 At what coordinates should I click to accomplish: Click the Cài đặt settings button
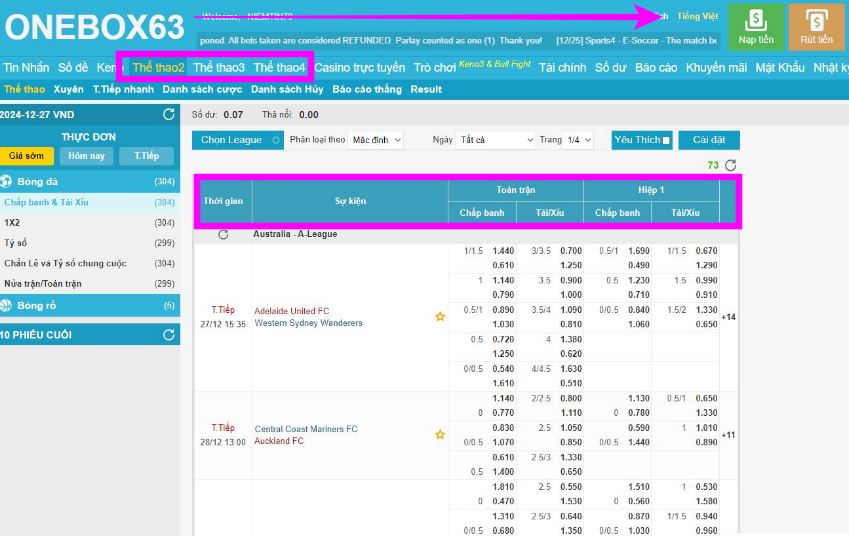(709, 140)
